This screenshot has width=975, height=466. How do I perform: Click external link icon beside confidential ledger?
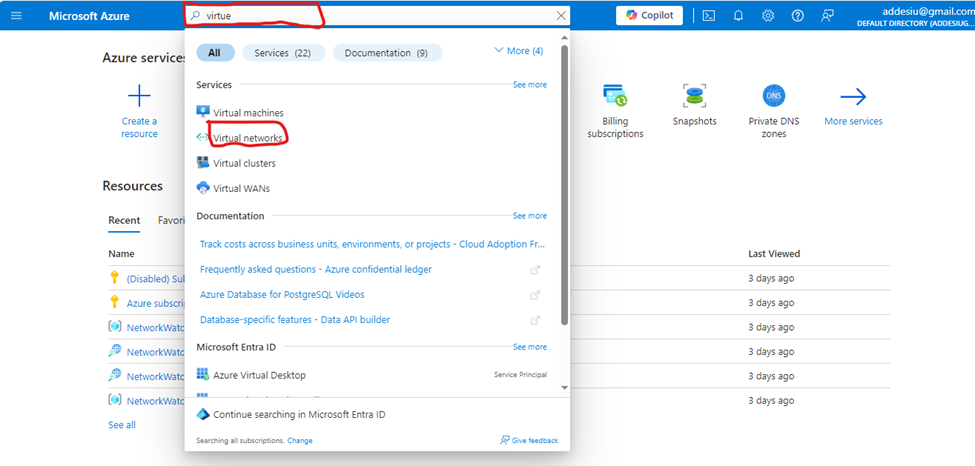[x=535, y=270]
